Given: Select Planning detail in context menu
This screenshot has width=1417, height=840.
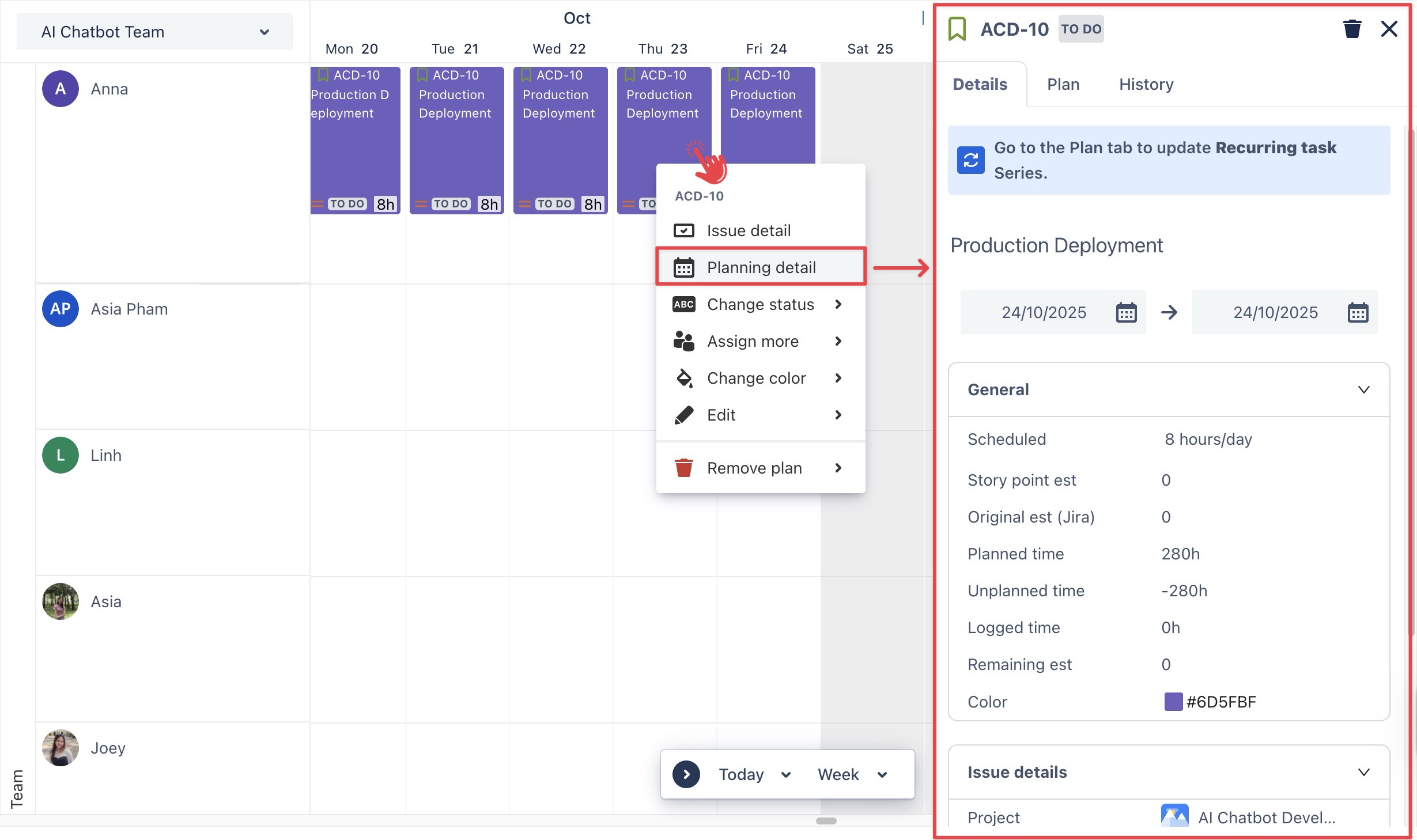Looking at the screenshot, I should click(x=761, y=267).
